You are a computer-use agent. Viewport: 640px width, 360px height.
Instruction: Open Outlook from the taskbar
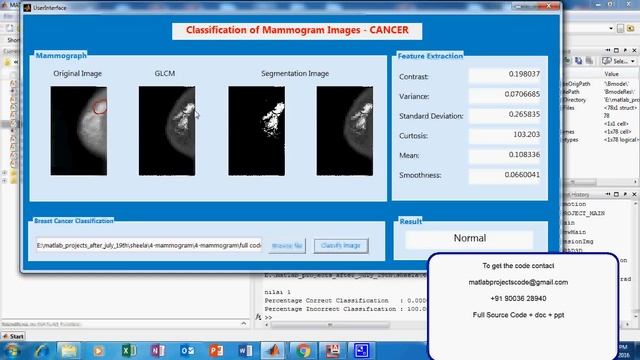pos(187,351)
